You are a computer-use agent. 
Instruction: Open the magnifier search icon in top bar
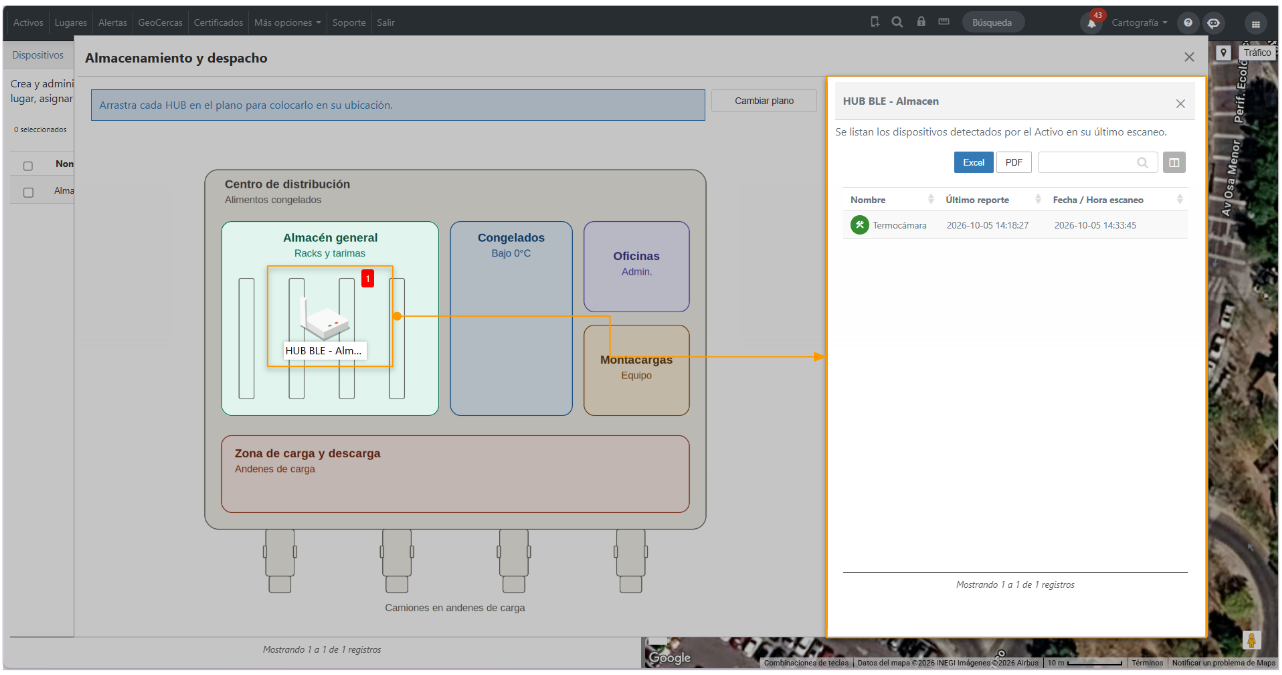click(897, 22)
